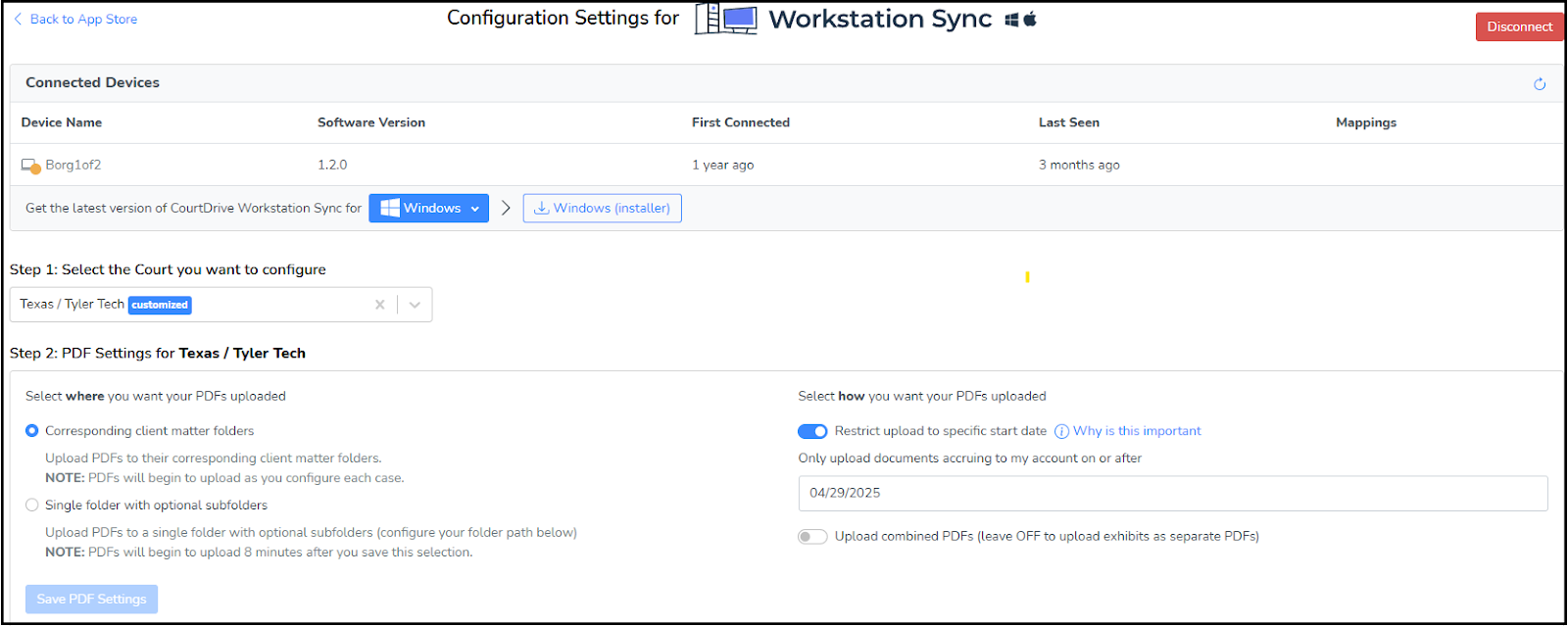Viewport: 1568px width, 626px height.
Task: Click the start date field 04/29/2025
Action: (x=1173, y=493)
